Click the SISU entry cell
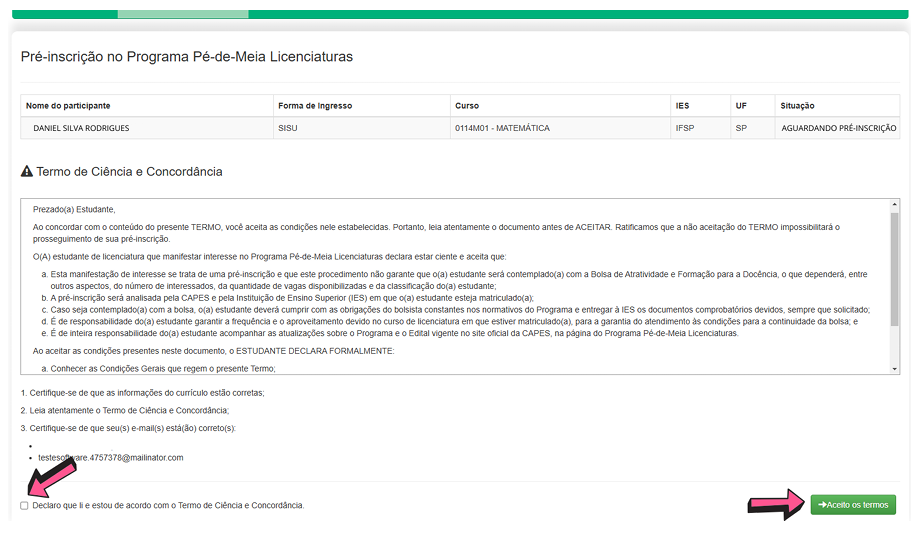Image resolution: width=911 pixels, height=544 pixels. tap(288, 128)
